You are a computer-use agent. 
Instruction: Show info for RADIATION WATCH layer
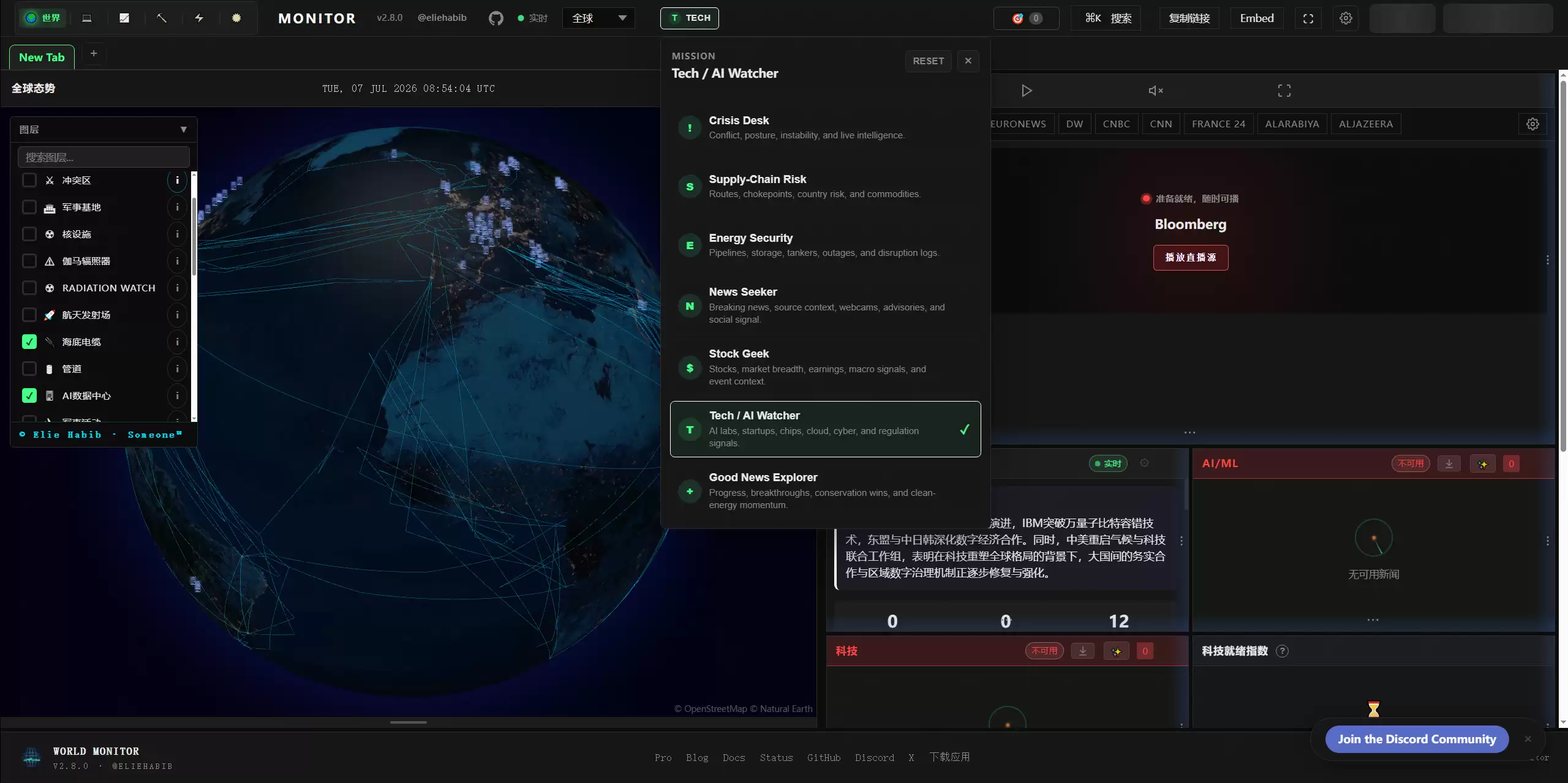[177, 288]
